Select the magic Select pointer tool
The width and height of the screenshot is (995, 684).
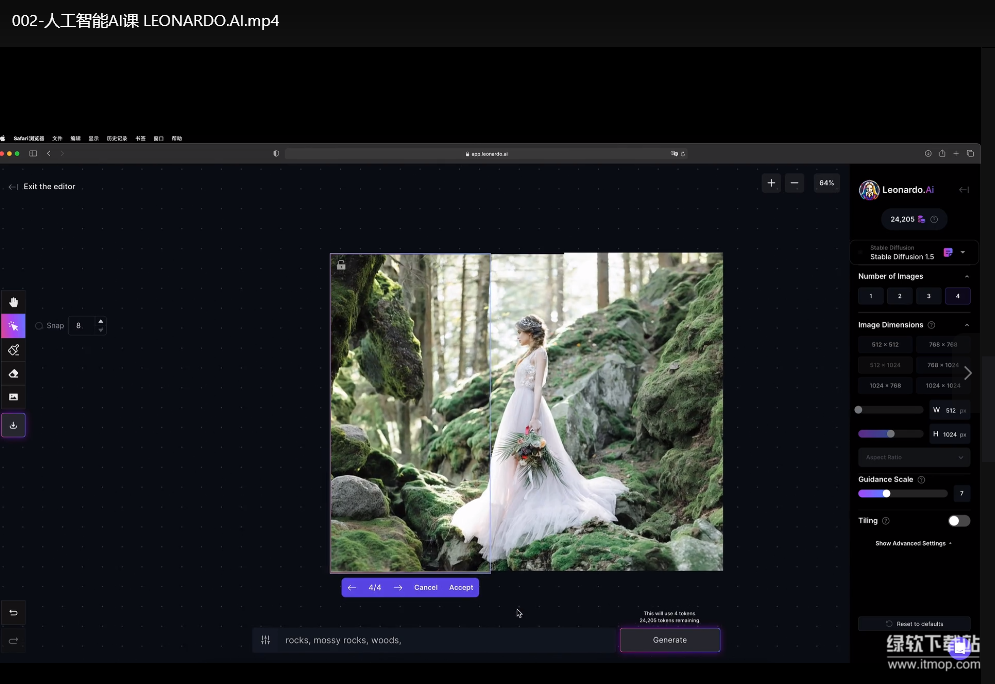pyautogui.click(x=13, y=326)
